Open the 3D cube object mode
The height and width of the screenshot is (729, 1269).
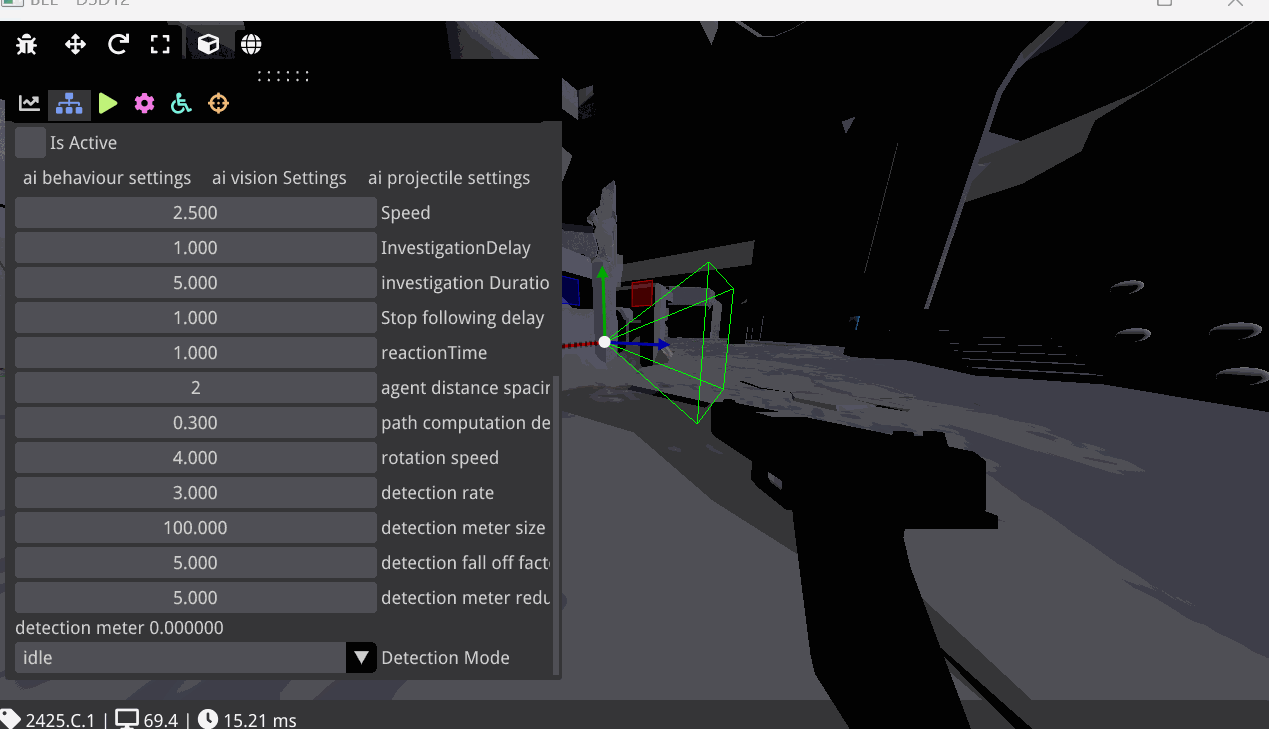point(208,43)
